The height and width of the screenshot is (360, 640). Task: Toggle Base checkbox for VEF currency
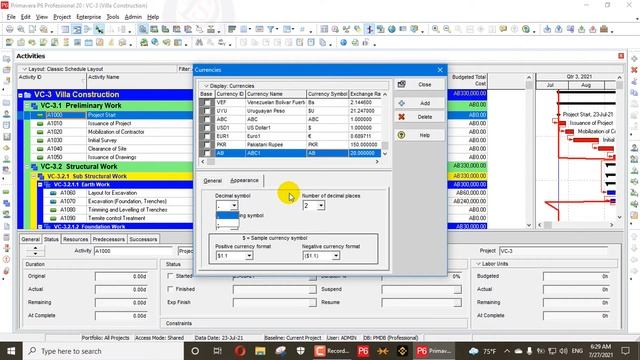point(207,102)
